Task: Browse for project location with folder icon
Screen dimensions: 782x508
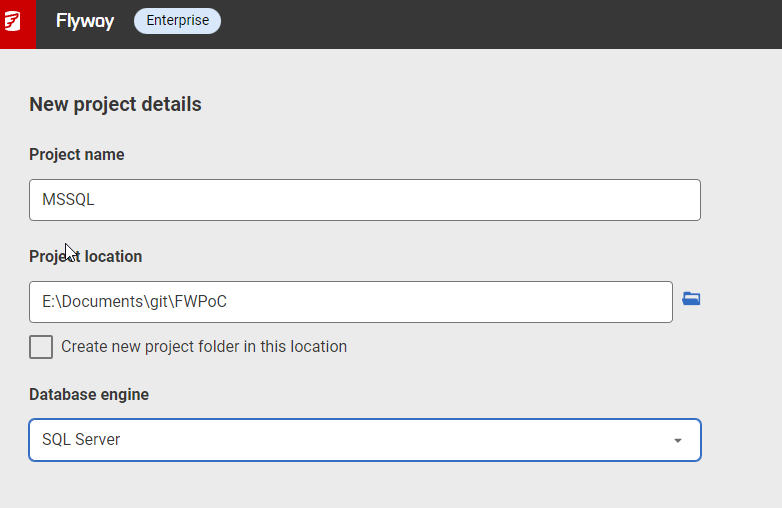Action: 691,298
